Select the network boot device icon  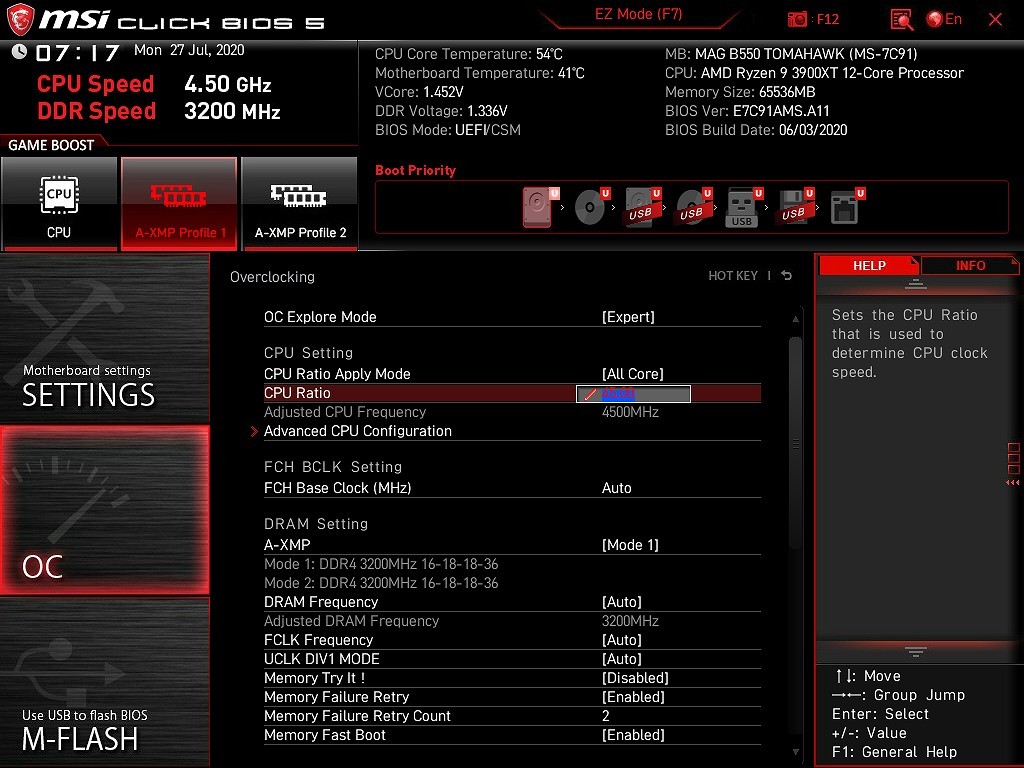pos(846,208)
